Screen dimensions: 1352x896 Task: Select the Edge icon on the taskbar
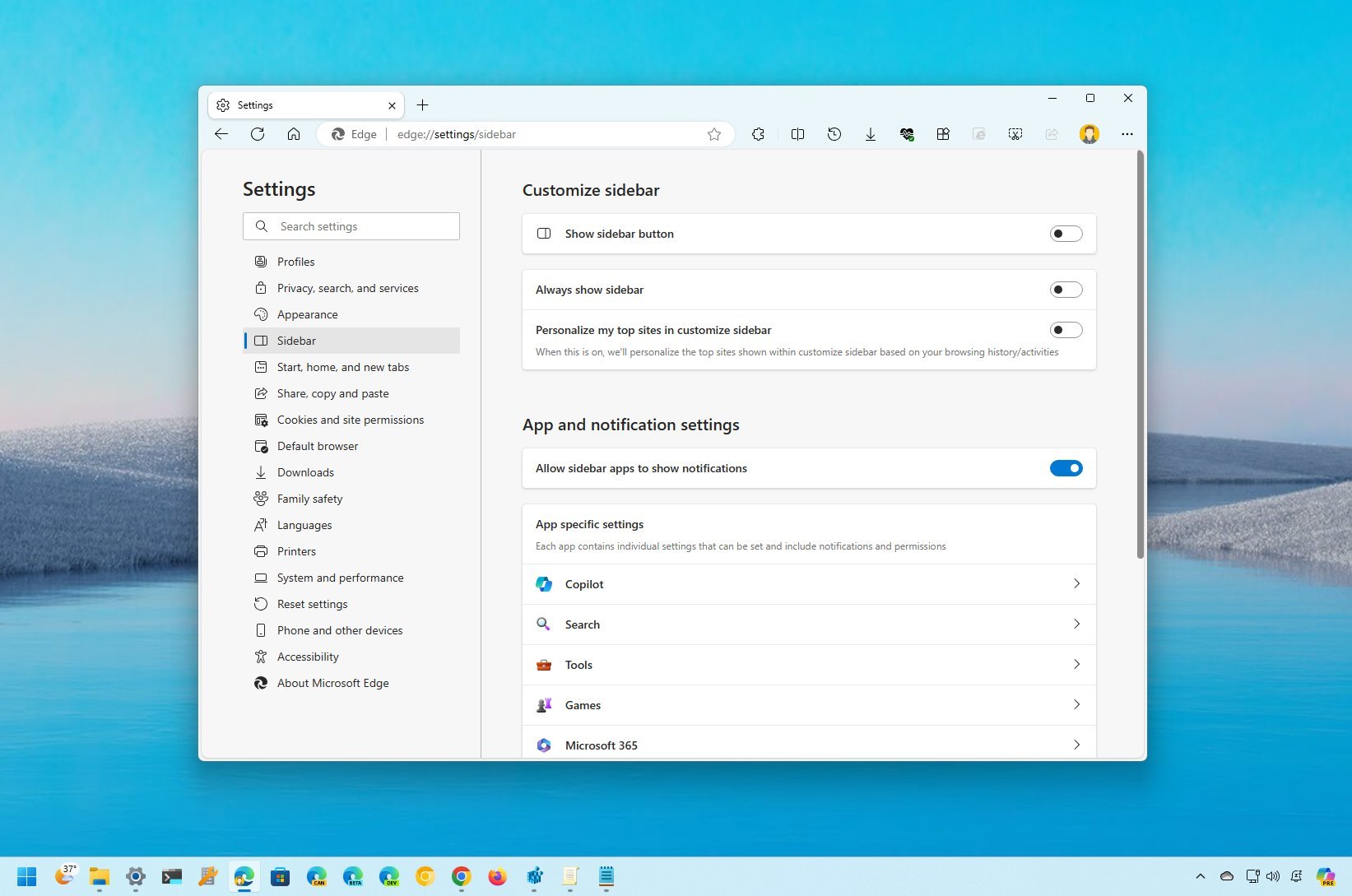pos(244,876)
